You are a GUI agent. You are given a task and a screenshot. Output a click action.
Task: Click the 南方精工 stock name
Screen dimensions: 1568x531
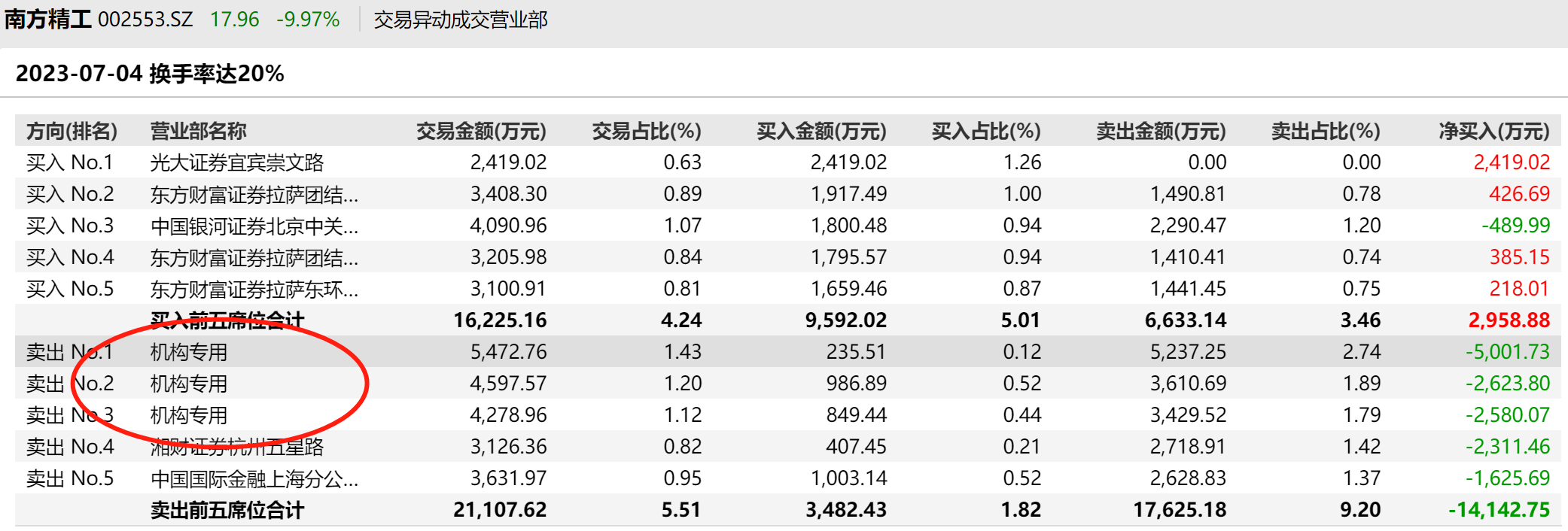tap(48, 19)
